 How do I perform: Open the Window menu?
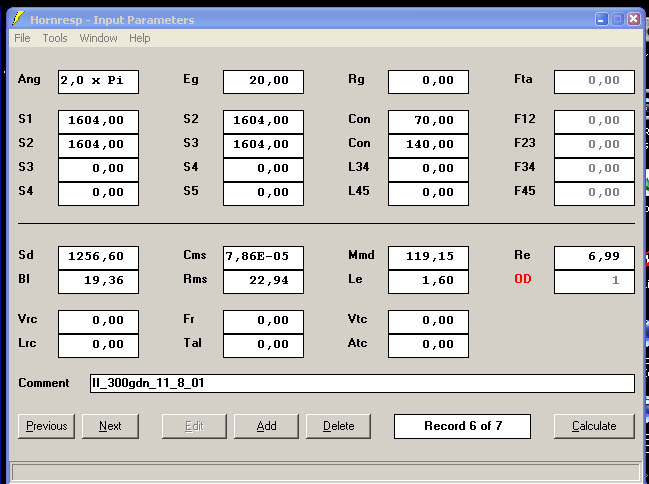pos(98,38)
